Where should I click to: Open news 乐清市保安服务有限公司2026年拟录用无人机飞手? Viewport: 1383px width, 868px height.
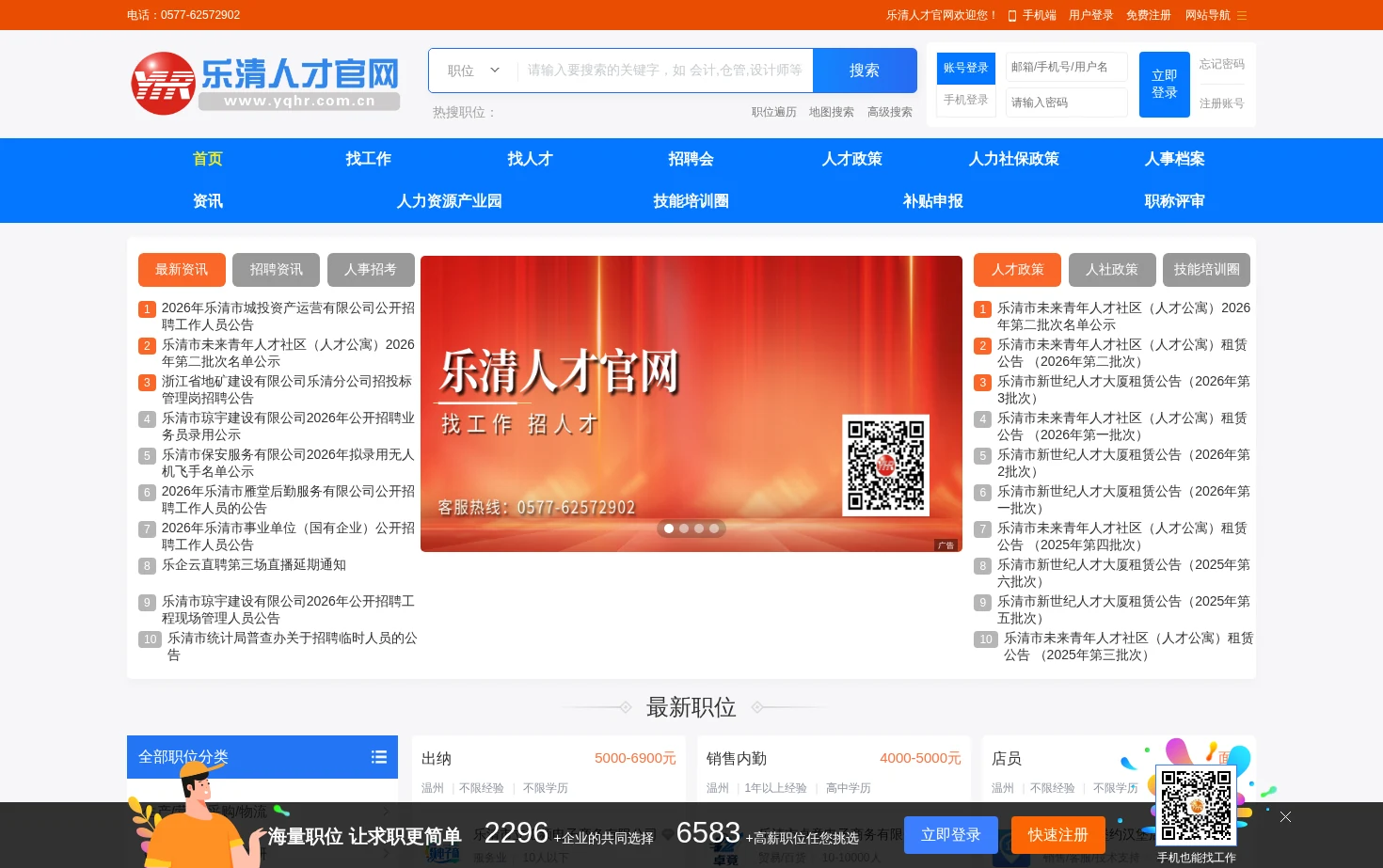(288, 463)
